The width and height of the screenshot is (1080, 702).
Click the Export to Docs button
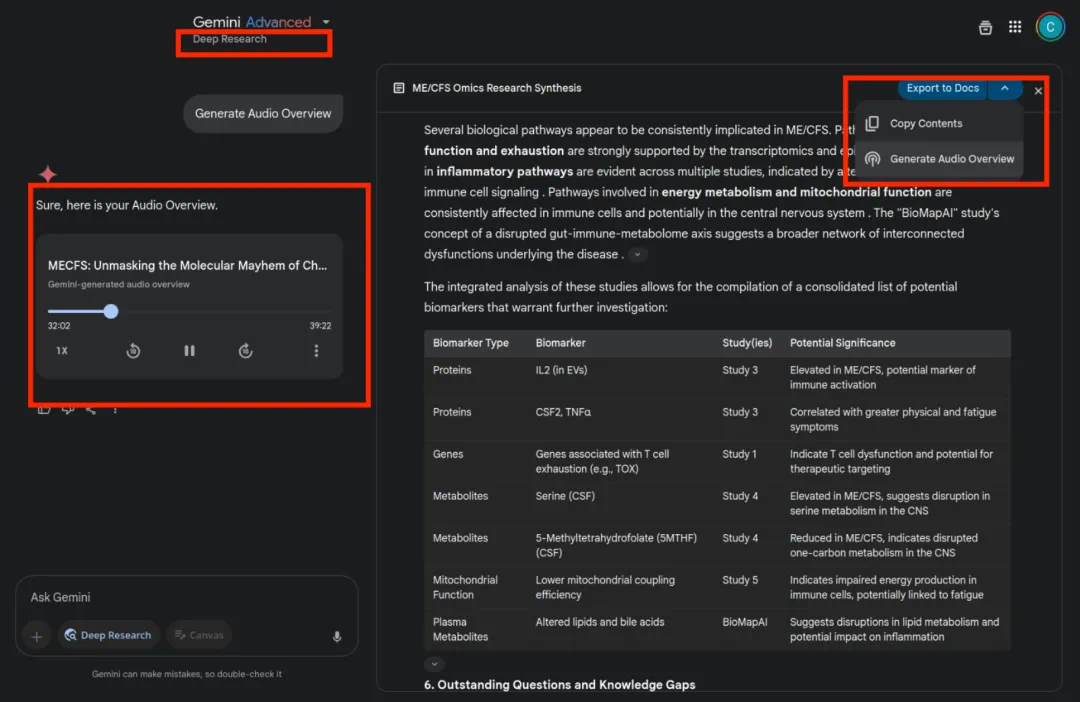point(942,88)
